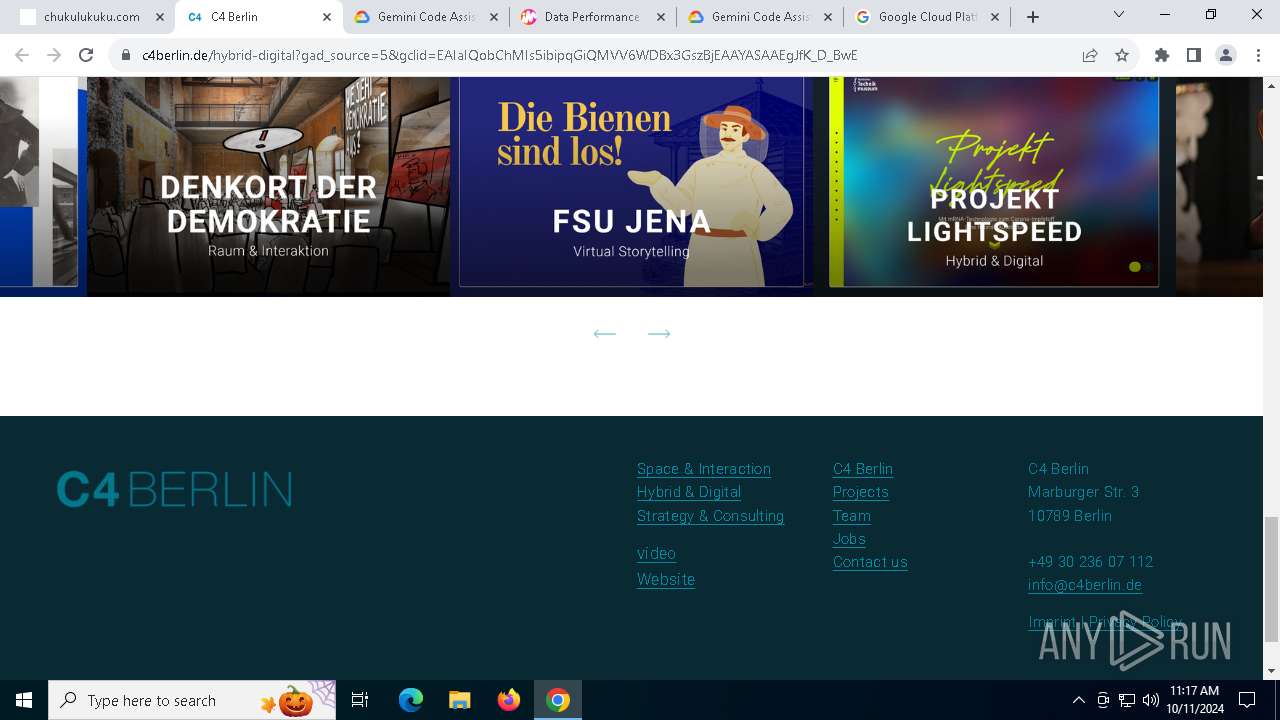Switch to the Data Performance tab
This screenshot has width=1280, height=720.
click(x=592, y=17)
